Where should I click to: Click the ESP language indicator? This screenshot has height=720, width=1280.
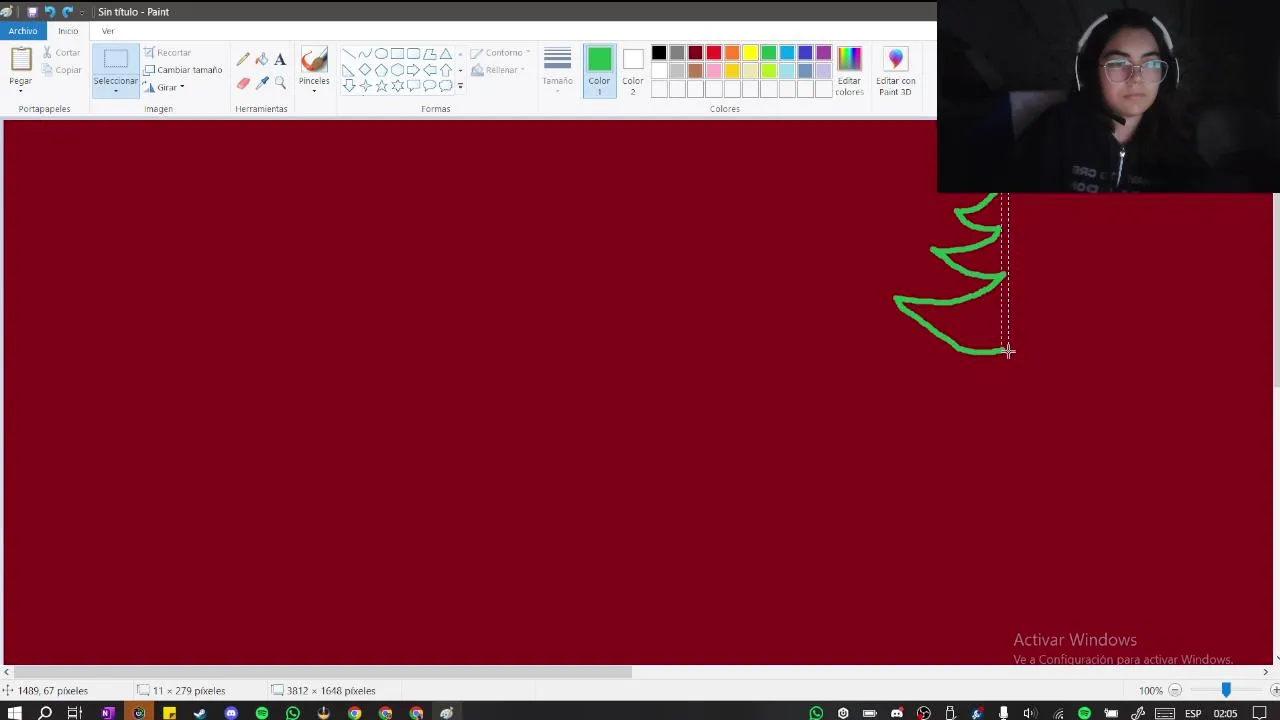click(x=1193, y=713)
